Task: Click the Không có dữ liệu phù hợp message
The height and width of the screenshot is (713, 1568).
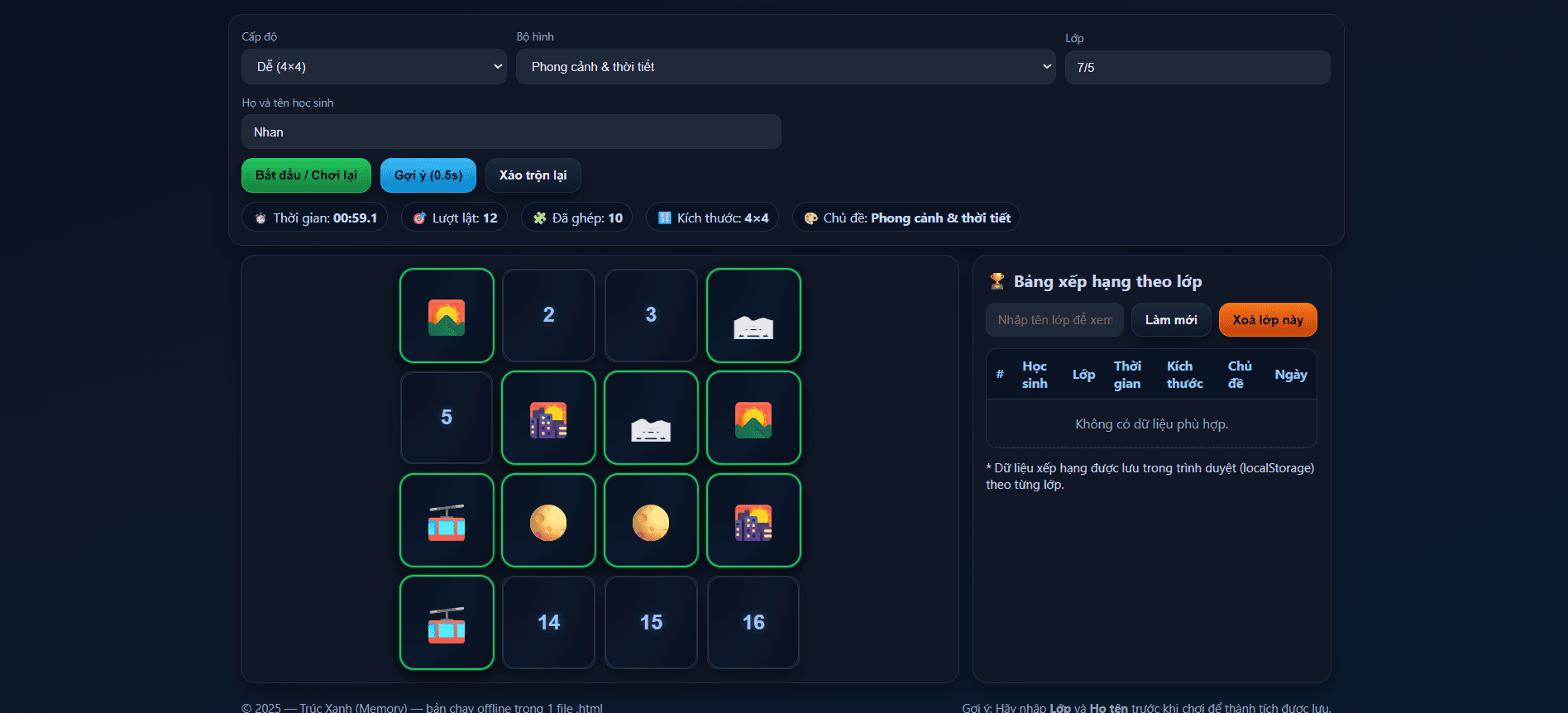Action: pyautogui.click(x=1151, y=424)
